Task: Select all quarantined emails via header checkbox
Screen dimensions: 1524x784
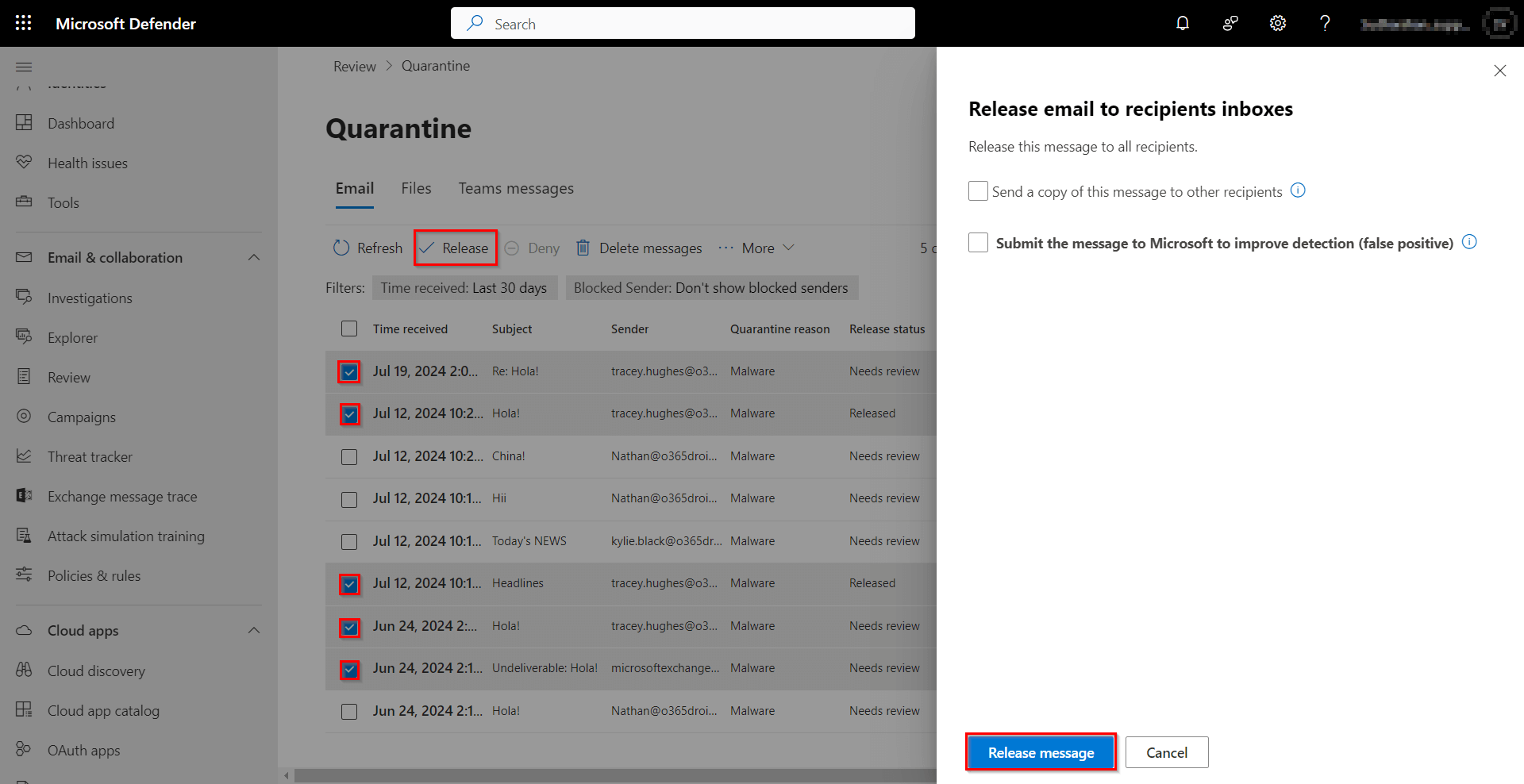Action: 349,328
